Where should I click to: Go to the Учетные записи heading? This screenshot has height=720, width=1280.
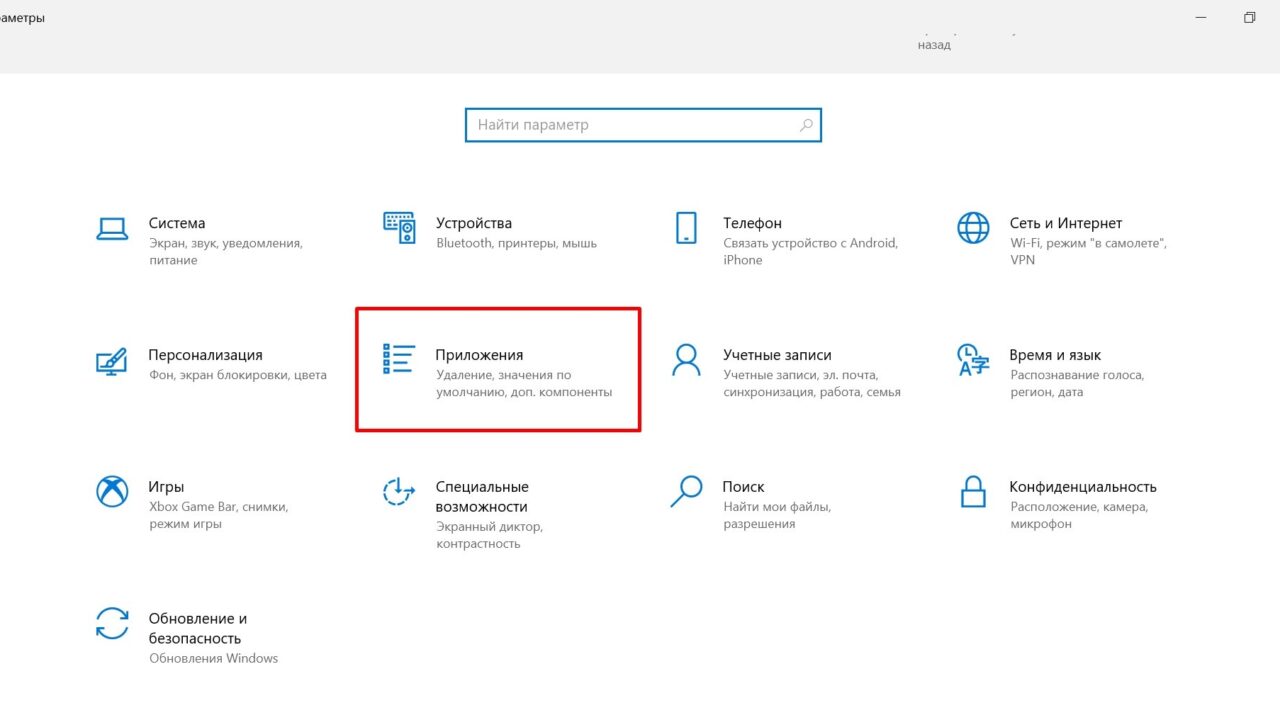(x=777, y=355)
